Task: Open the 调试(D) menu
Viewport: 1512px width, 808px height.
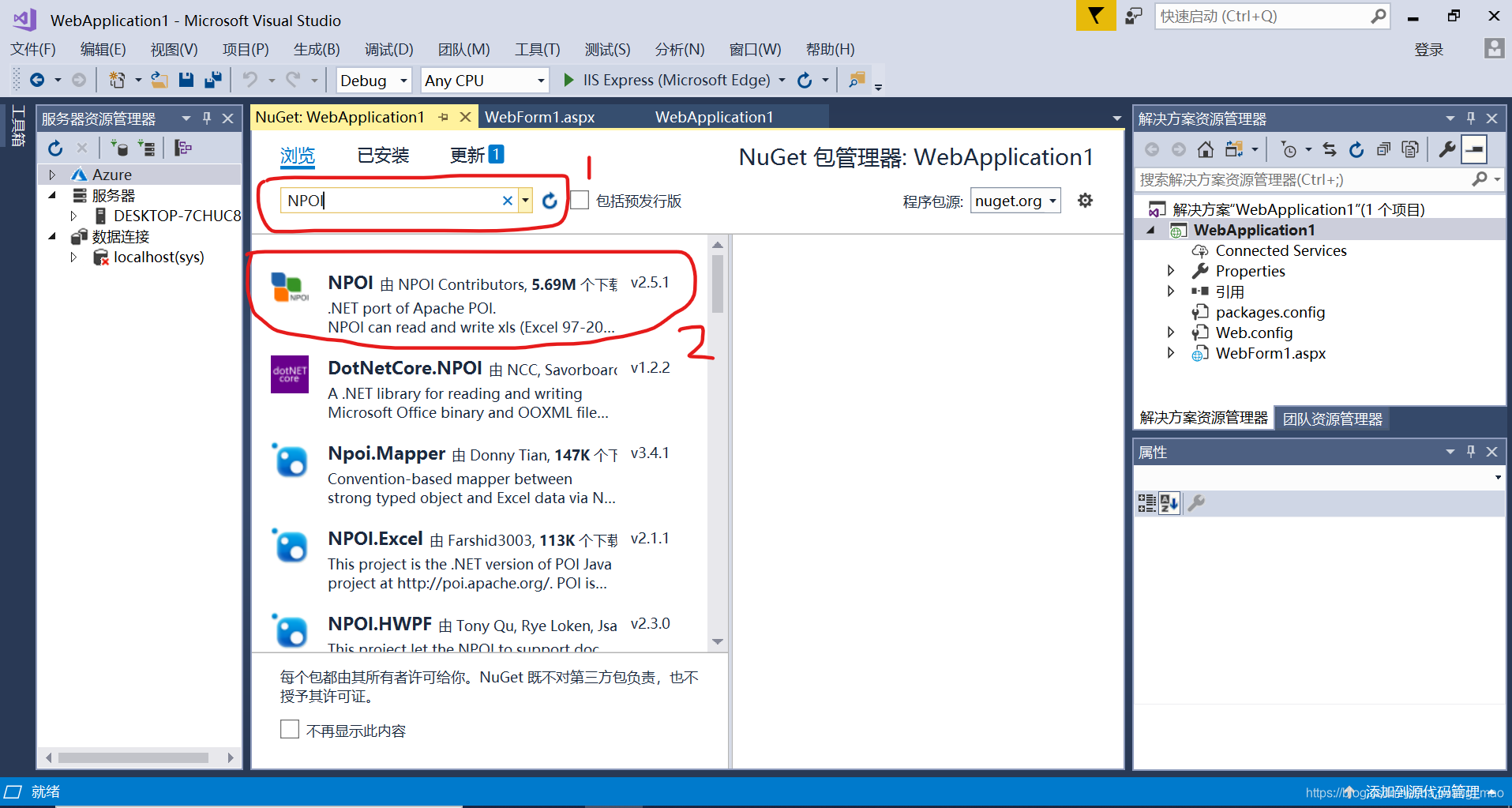Action: (388, 49)
